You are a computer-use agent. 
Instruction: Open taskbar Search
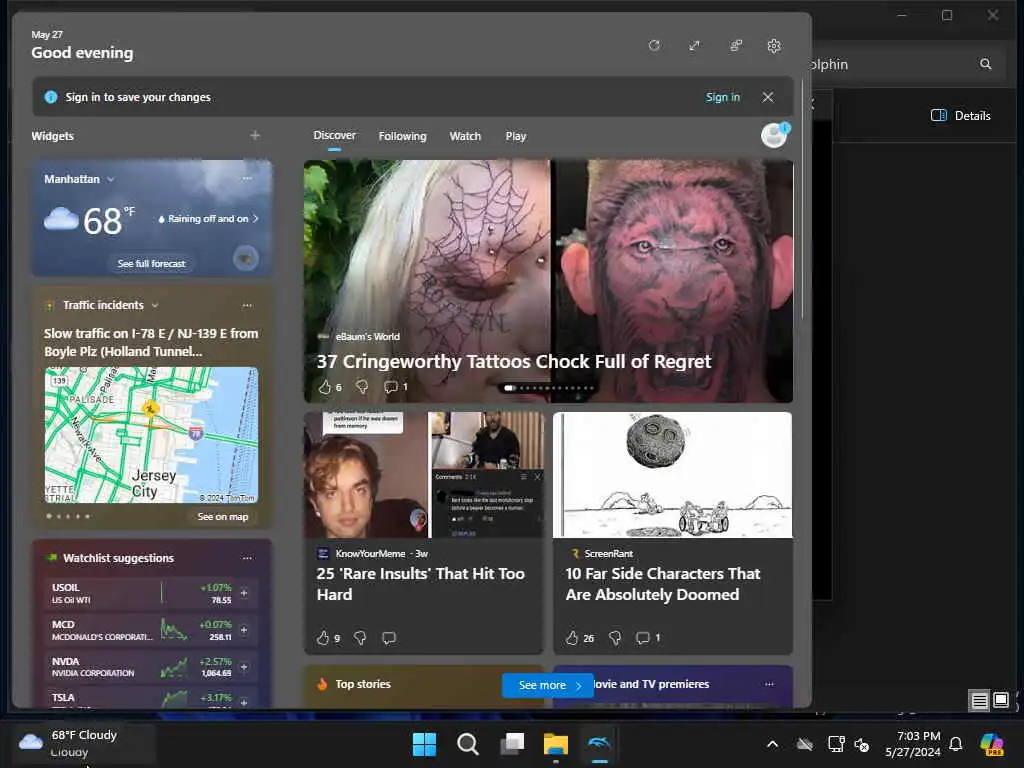468,744
